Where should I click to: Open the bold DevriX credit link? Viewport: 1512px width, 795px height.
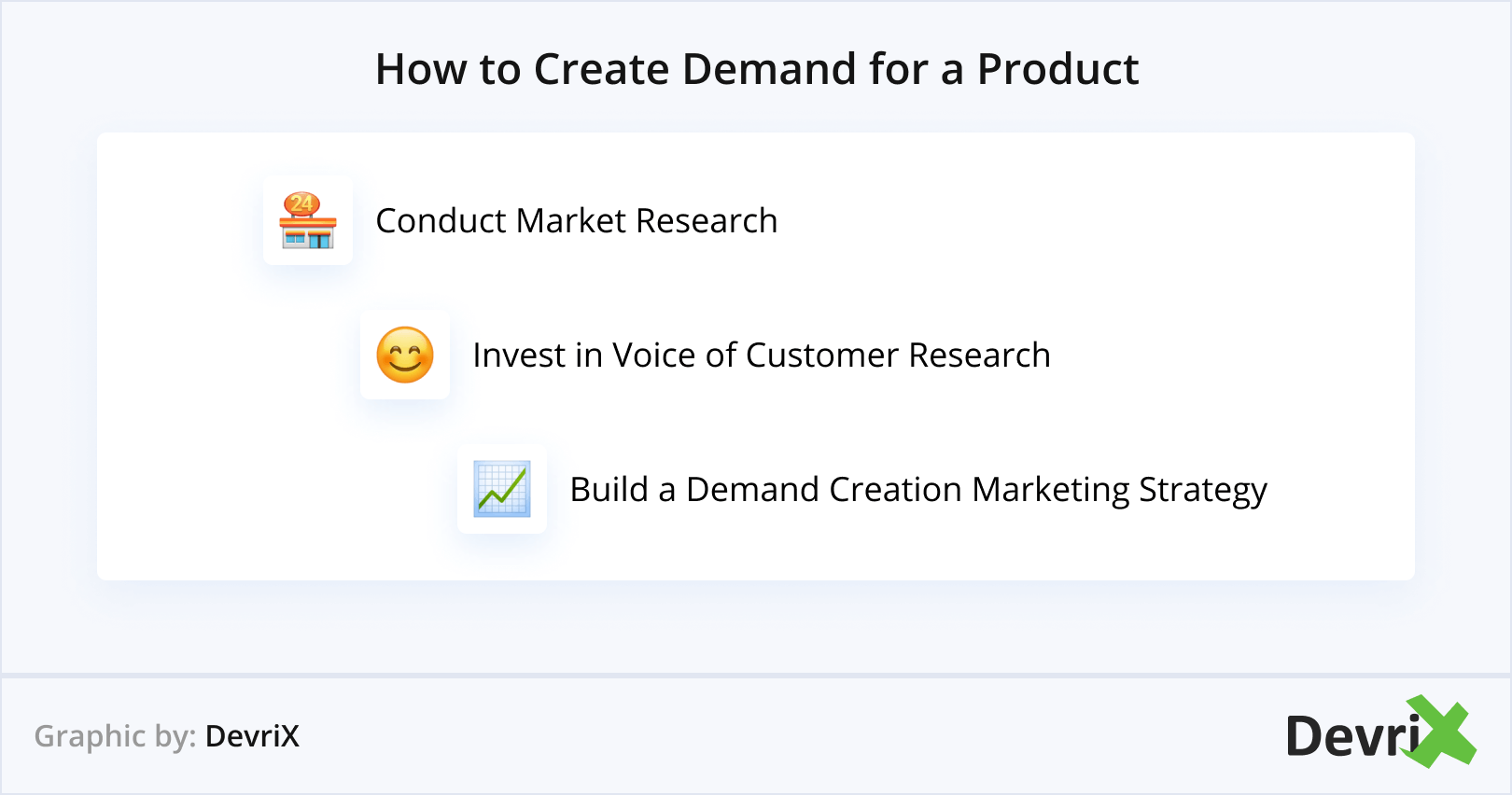252,736
